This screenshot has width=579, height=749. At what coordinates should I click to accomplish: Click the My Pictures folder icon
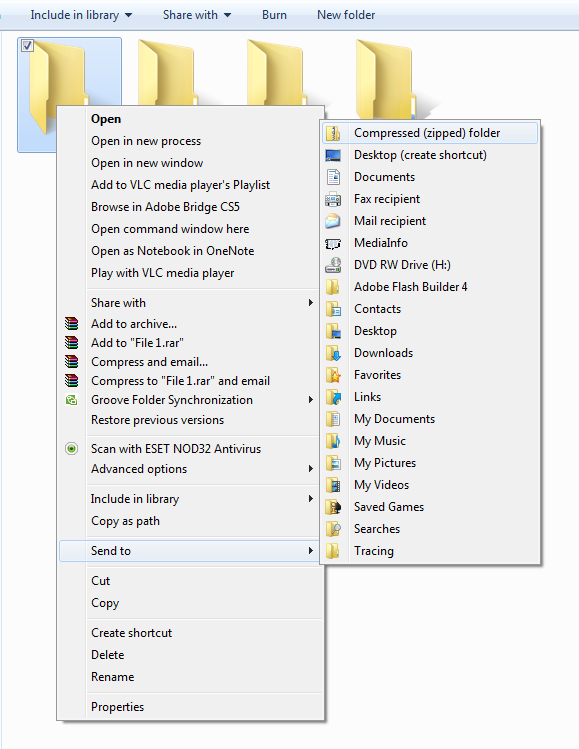[x=333, y=463]
